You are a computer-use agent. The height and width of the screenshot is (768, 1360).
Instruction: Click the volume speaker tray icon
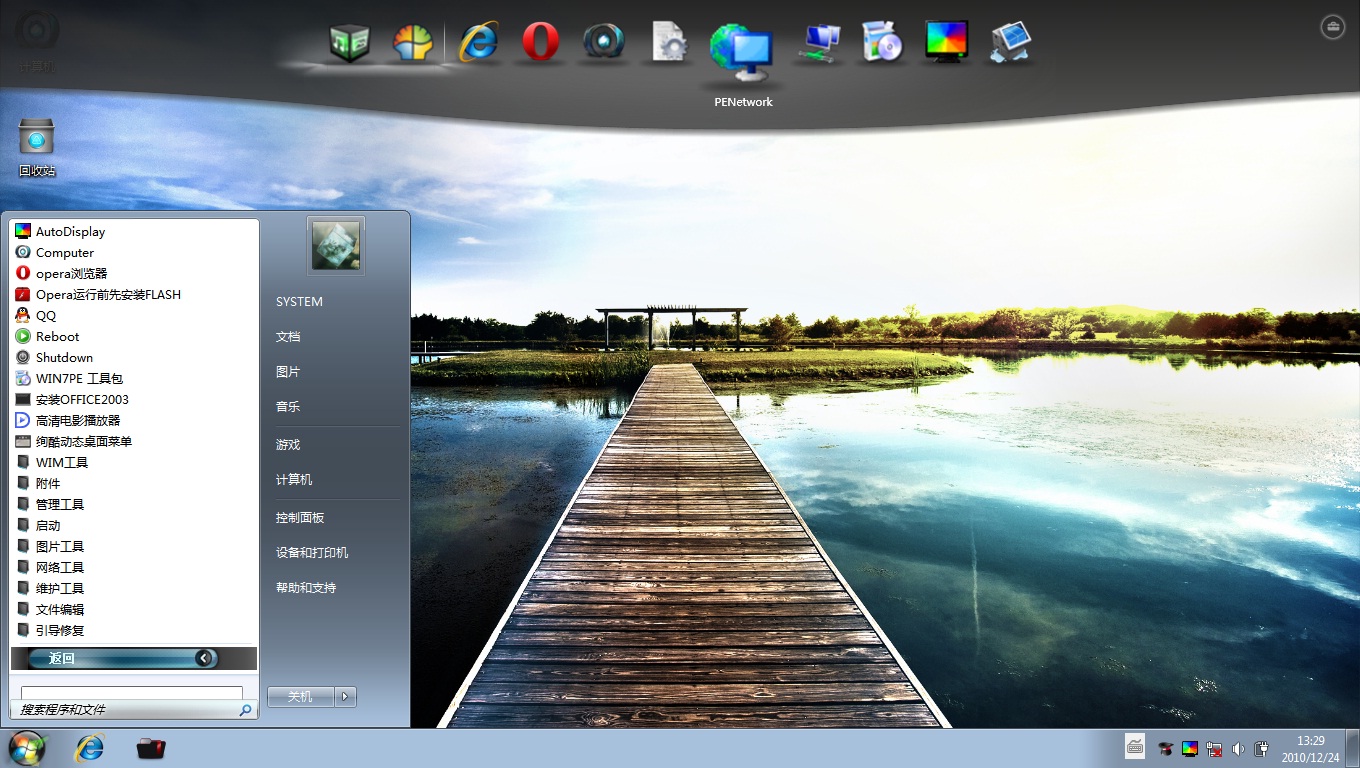click(x=1238, y=748)
